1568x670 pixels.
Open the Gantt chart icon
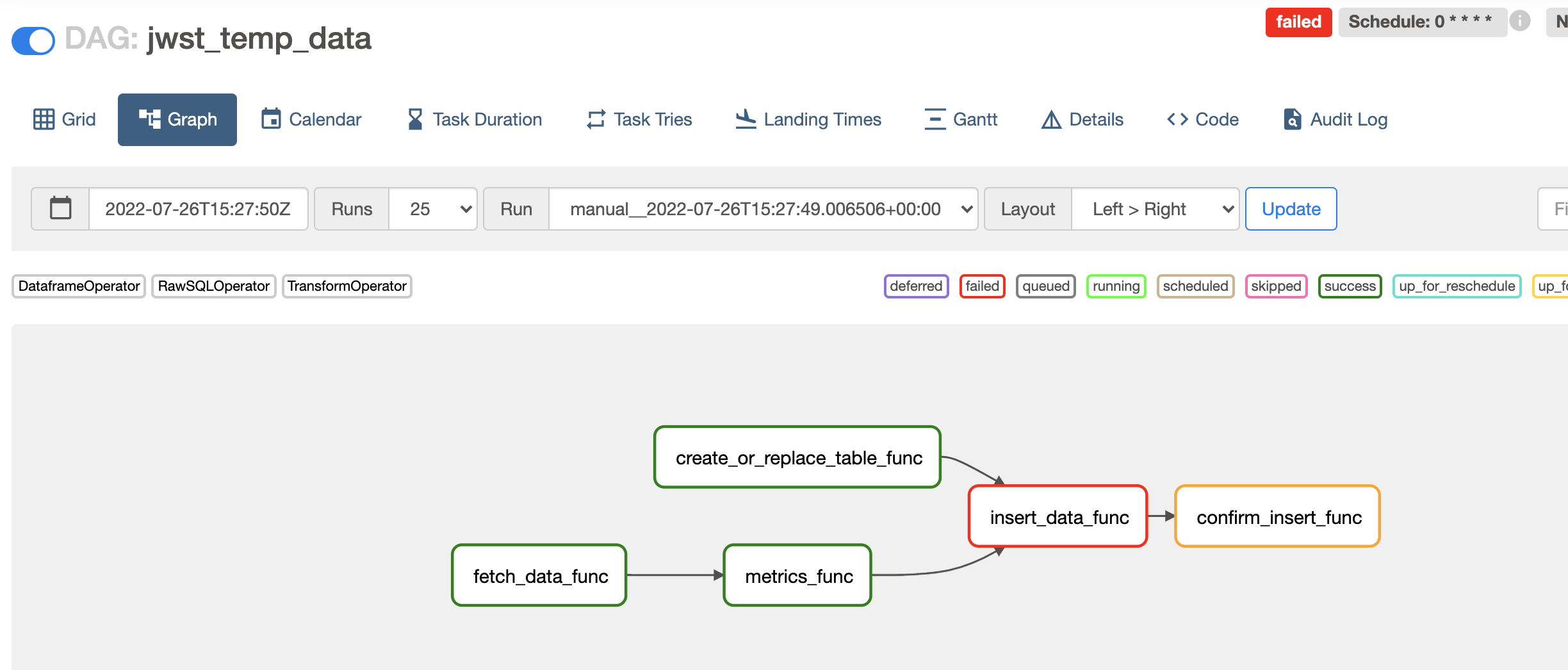click(934, 119)
